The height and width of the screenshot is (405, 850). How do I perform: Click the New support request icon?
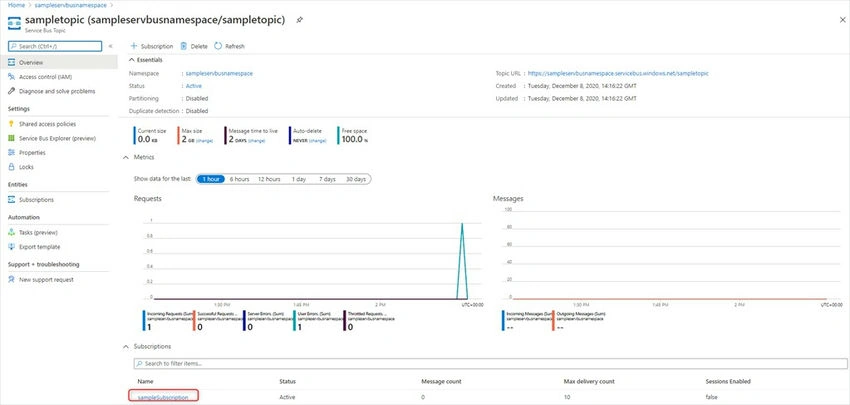(x=12, y=280)
